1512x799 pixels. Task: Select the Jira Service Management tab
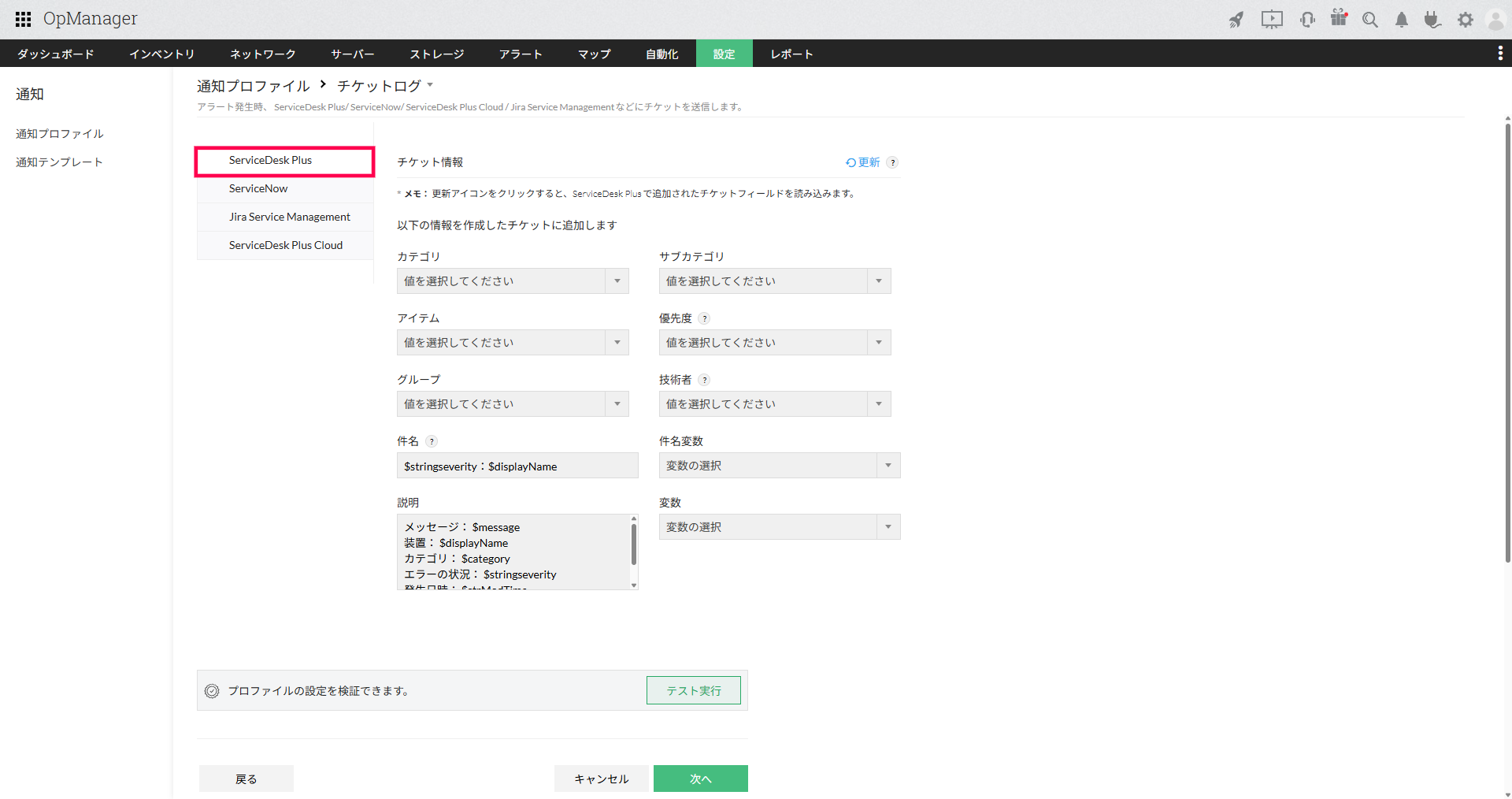point(284,217)
